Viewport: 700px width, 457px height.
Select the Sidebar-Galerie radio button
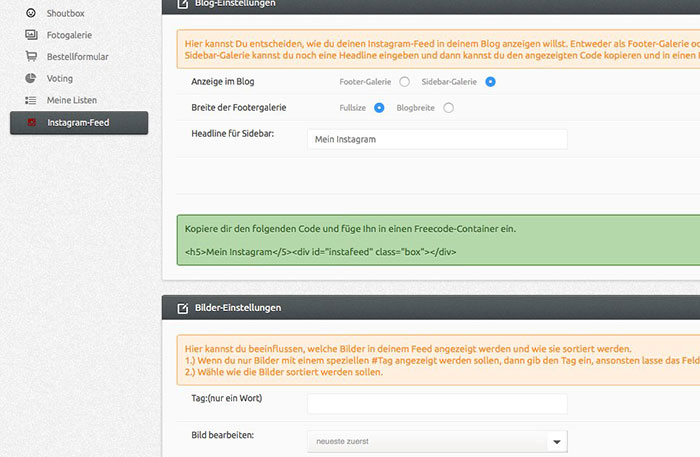pyautogui.click(x=490, y=82)
